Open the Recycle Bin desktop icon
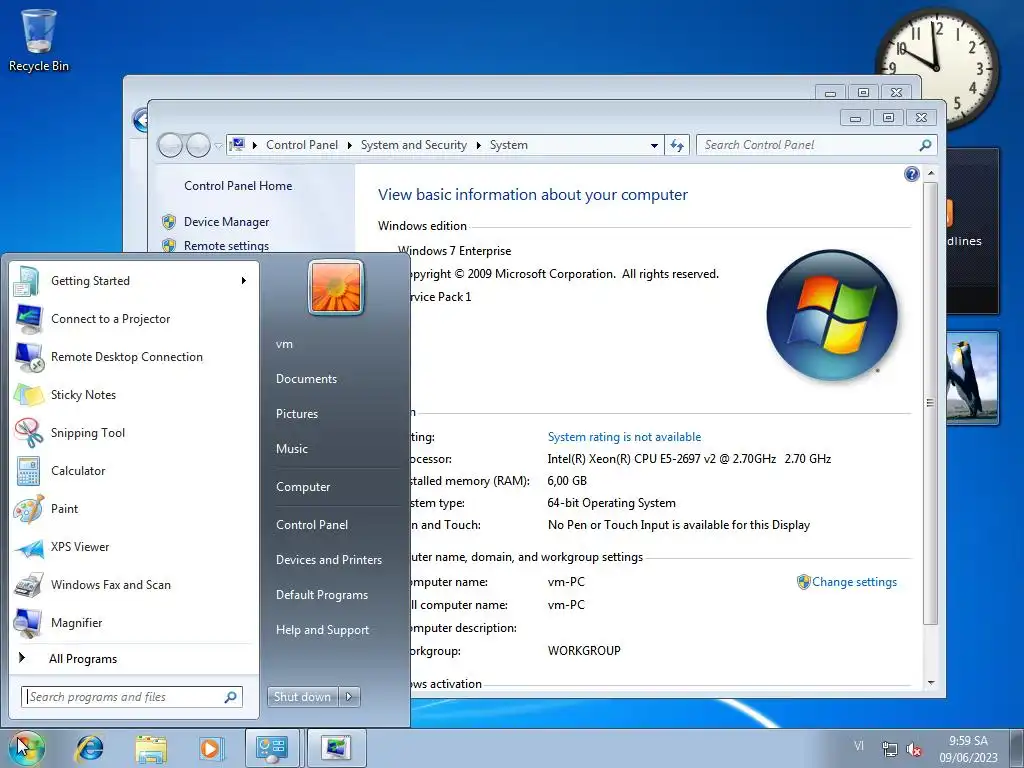Viewport: 1024px width, 768px height. (39, 40)
